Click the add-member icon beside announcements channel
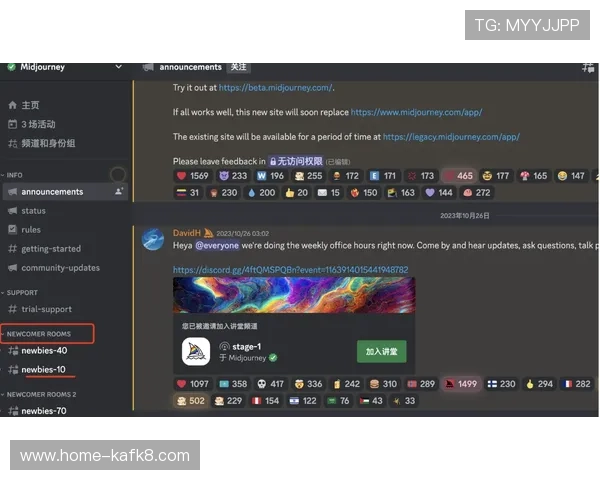Screen dimensions: 600x480 120,191
